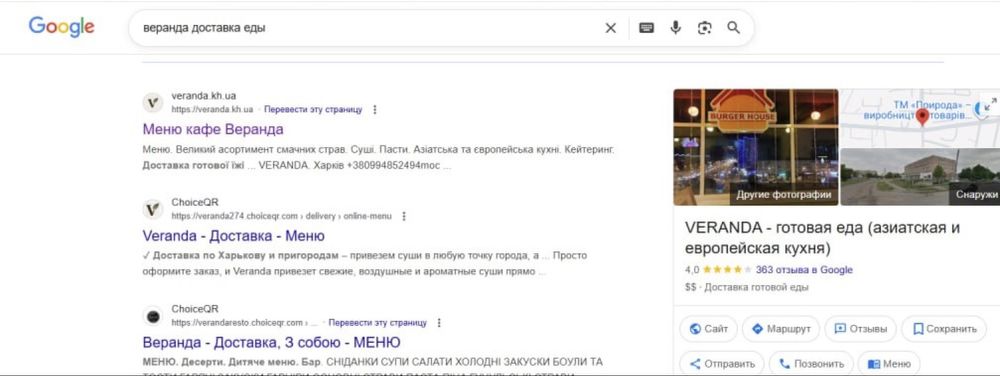The height and width of the screenshot is (376, 1000).
Task: Open 'Веранда - Доставка, З собою - МЕНЮ' result
Action: (272, 342)
